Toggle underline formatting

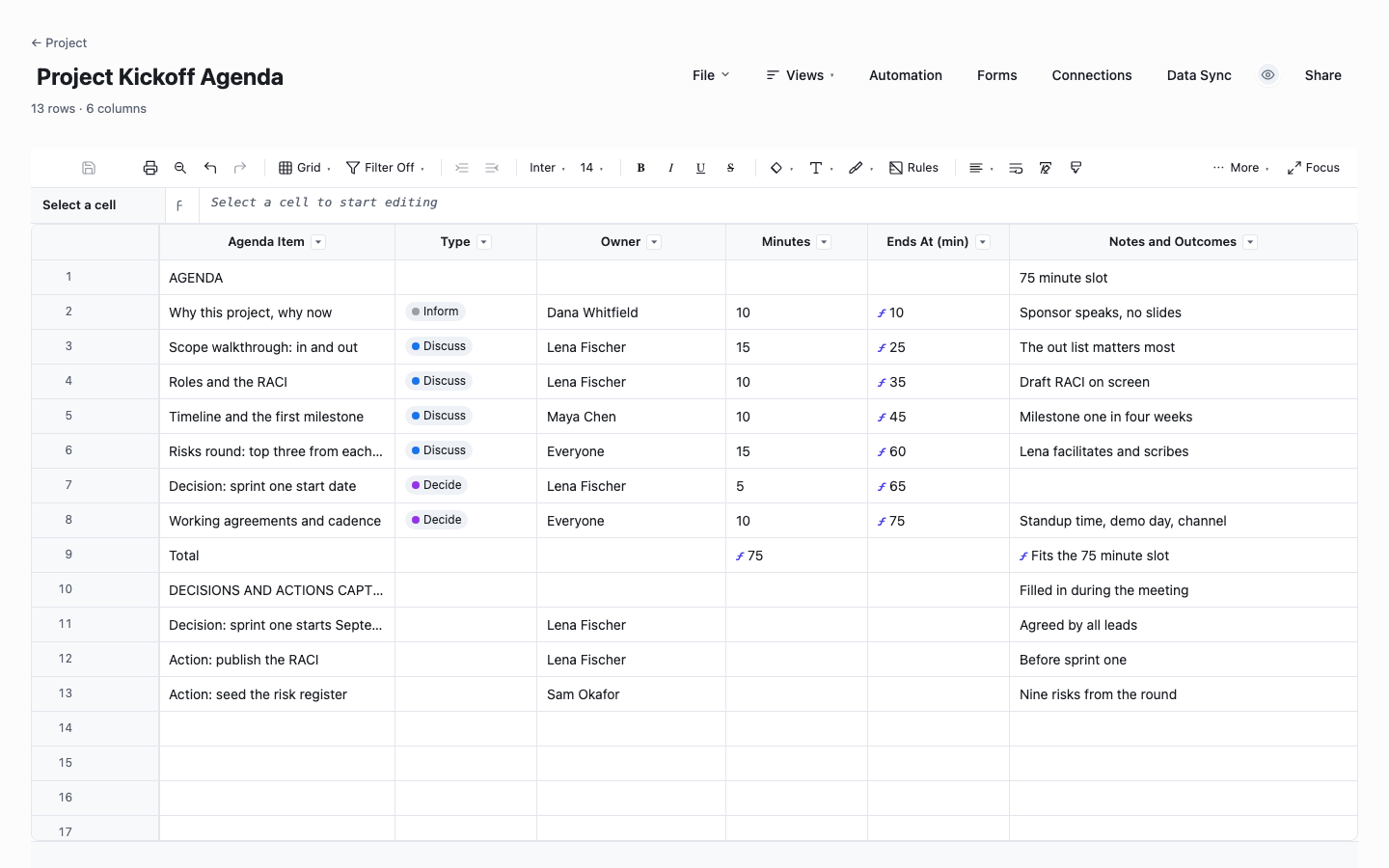(700, 168)
